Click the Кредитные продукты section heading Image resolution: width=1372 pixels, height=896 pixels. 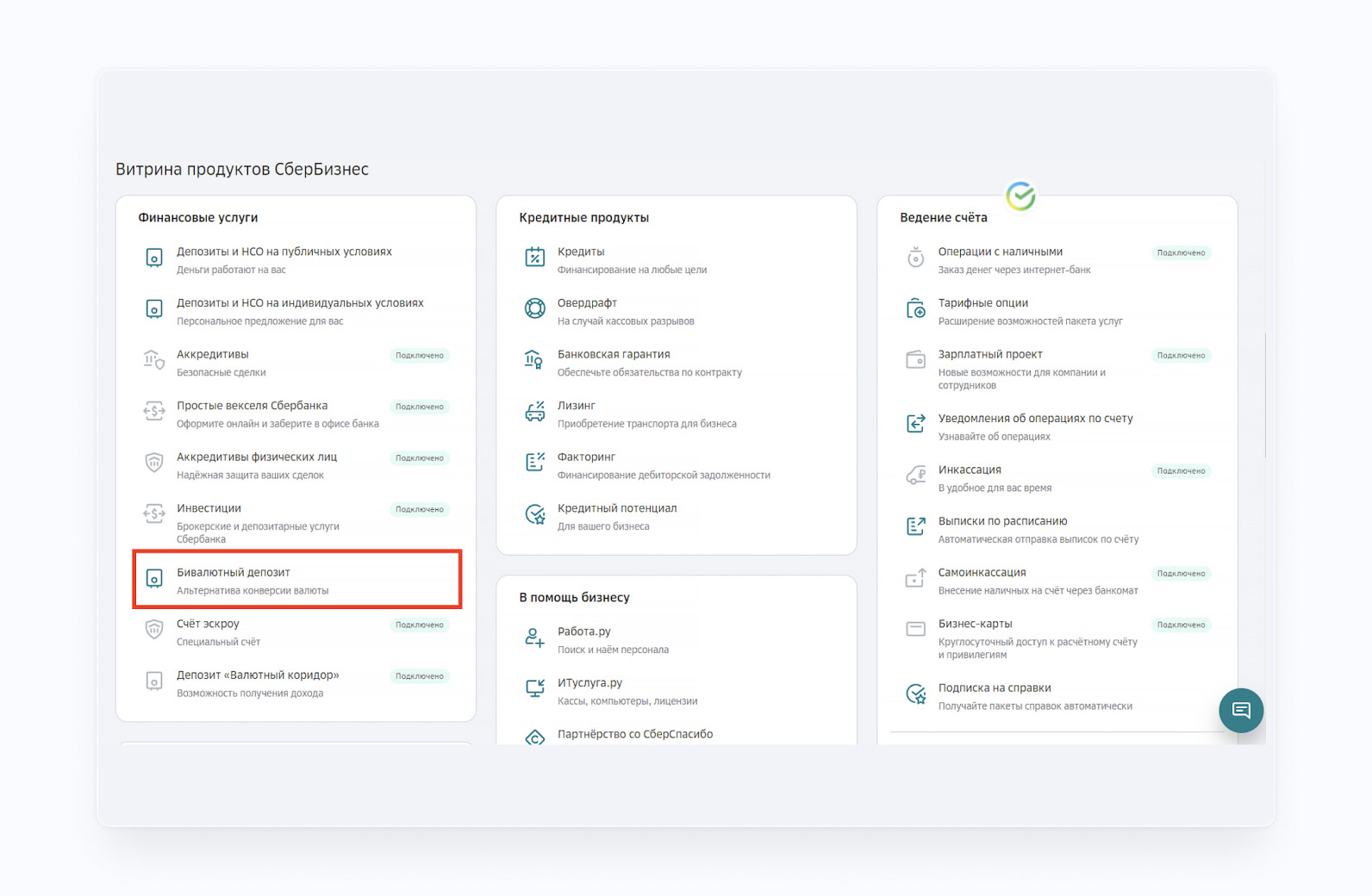[583, 218]
